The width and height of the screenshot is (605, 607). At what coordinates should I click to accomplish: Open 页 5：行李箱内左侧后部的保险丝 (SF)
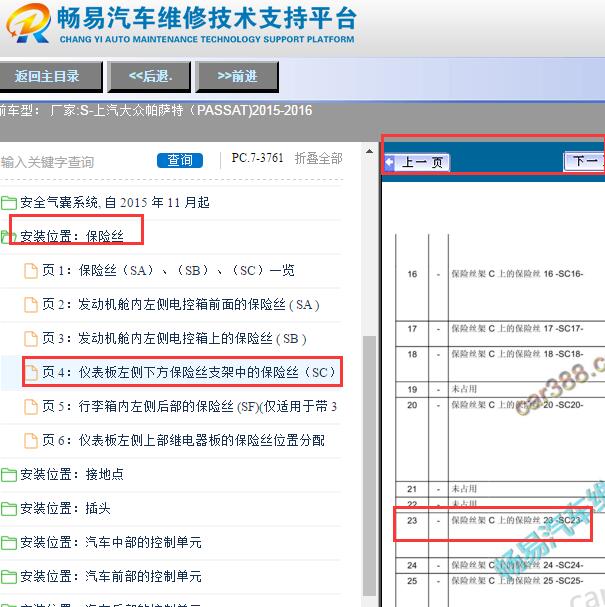pos(189,406)
